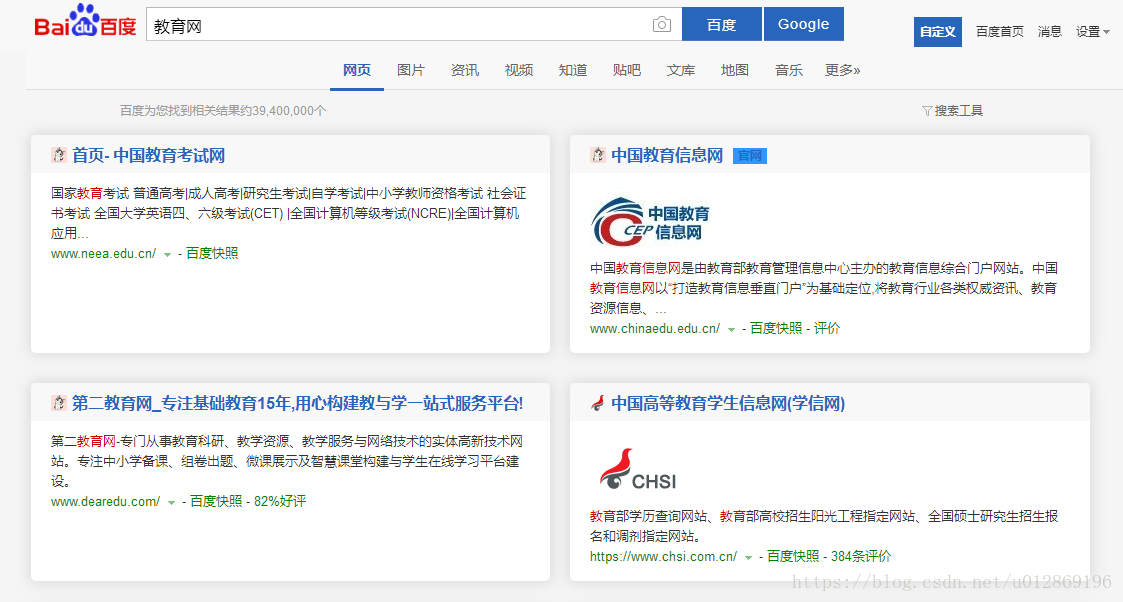1123x602 pixels.
Task: Open the red CHSI favicon beside 学信网 title
Action: 597,403
